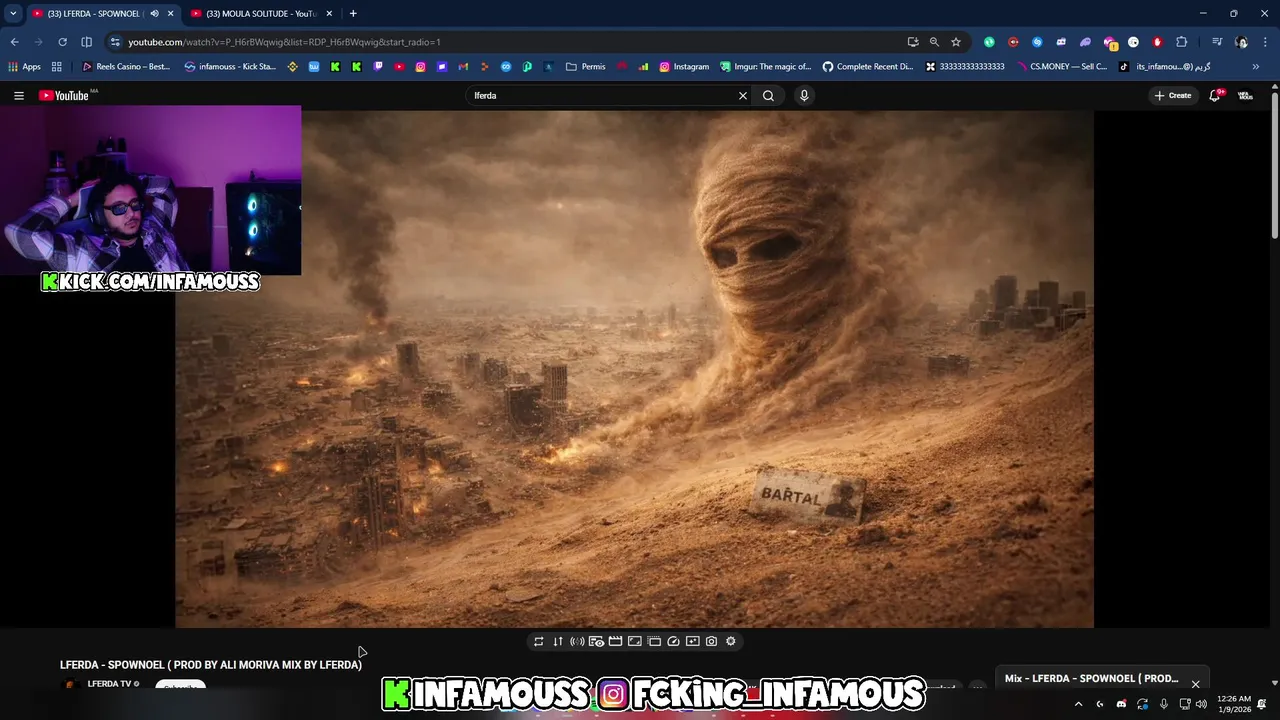
Task: Expand the Permis bookmarks folder
Action: coord(585,67)
